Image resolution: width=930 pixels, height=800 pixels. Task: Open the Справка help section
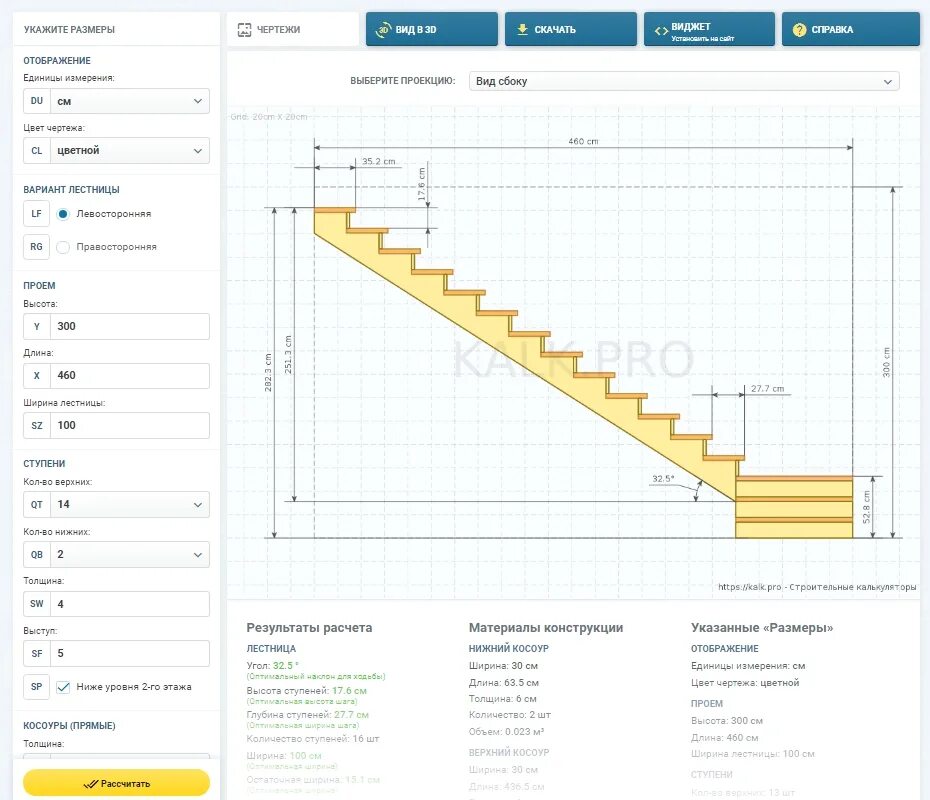point(851,29)
